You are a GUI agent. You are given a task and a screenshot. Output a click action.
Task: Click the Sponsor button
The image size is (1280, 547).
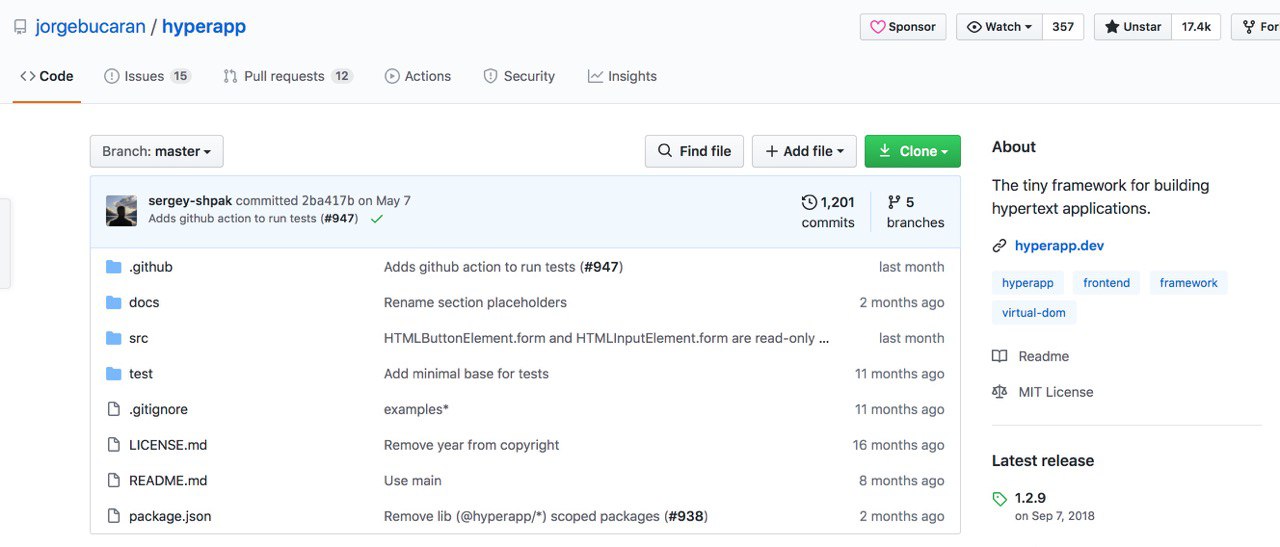pos(903,27)
